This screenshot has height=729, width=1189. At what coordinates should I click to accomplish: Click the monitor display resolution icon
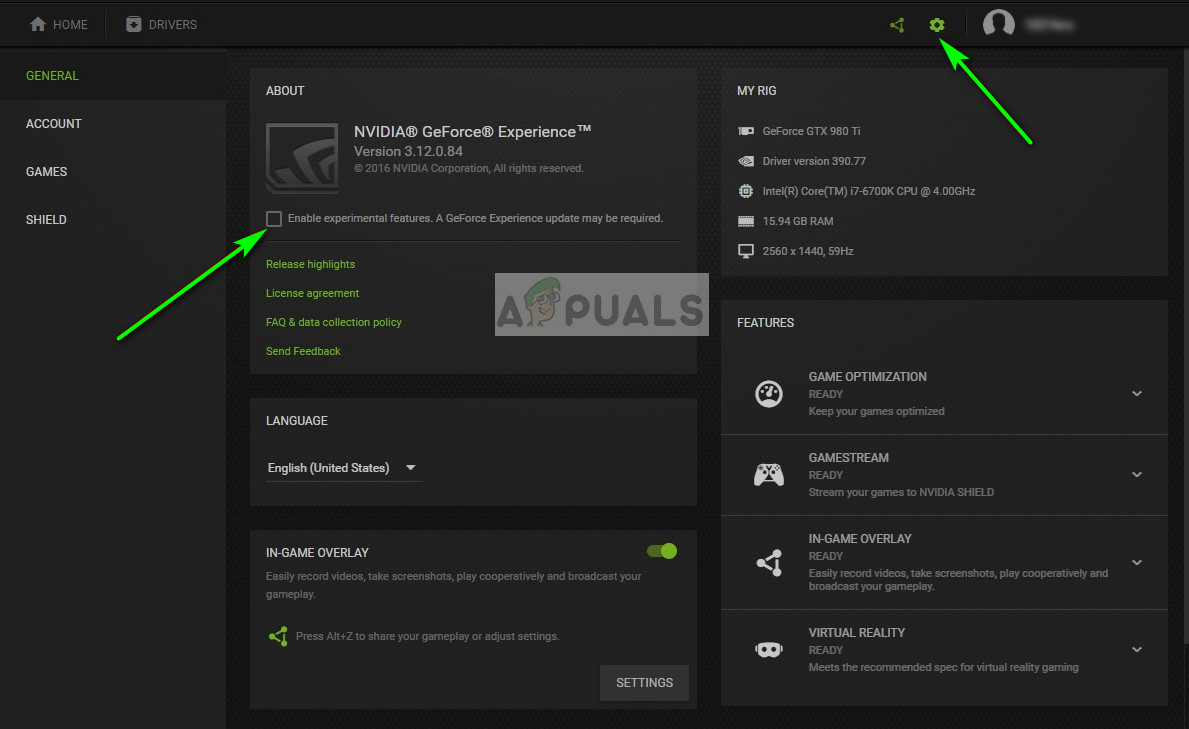[x=746, y=251]
